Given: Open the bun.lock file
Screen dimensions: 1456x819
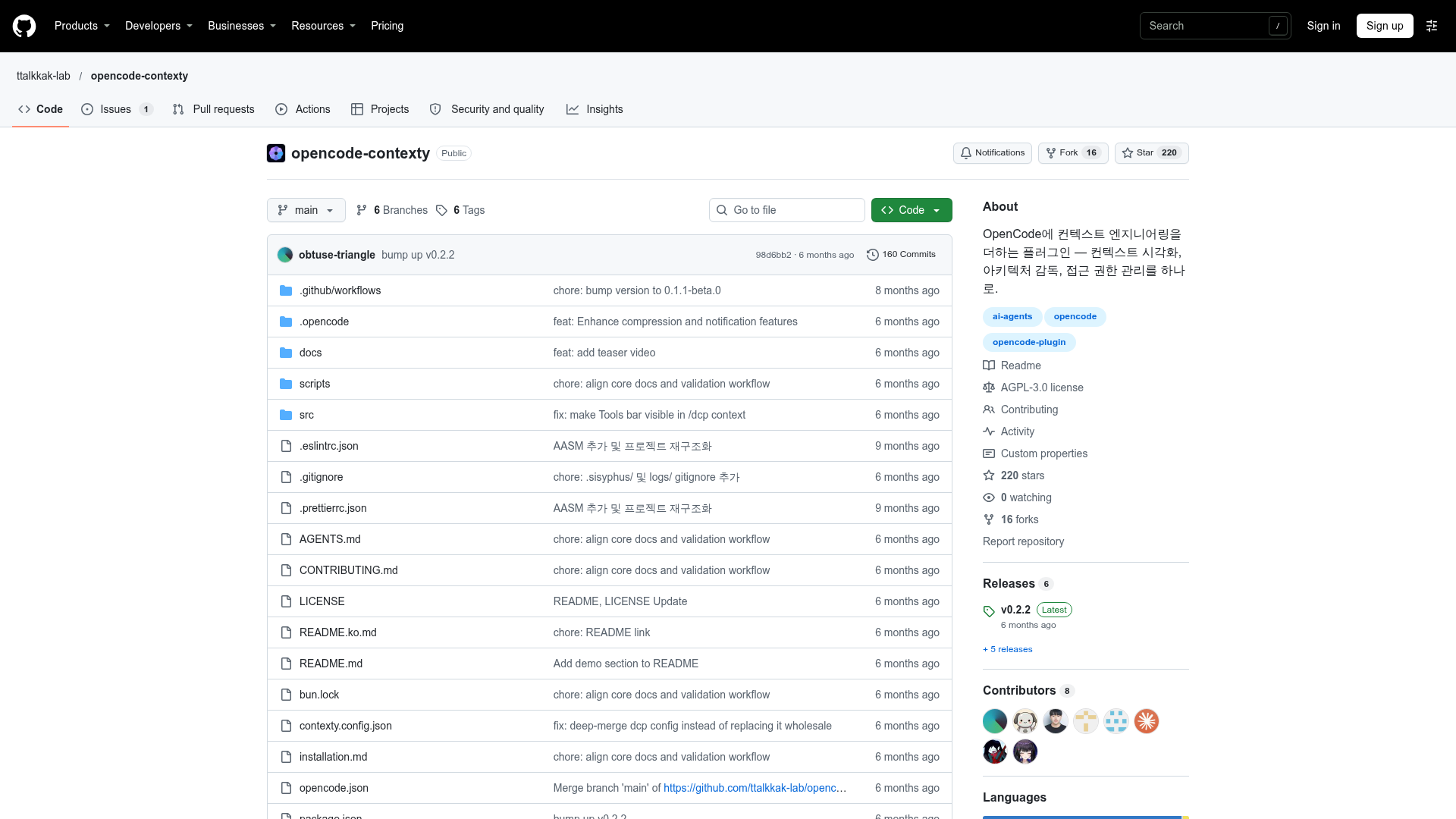Looking at the screenshot, I should 319,695.
